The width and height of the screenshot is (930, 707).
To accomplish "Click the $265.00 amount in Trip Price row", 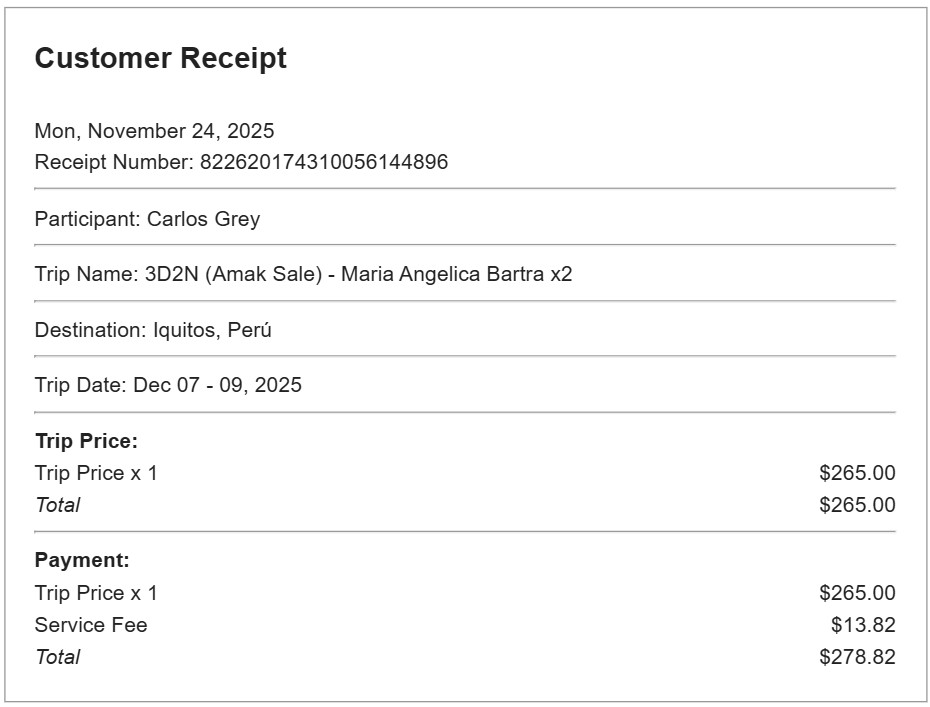I will pos(857,473).
